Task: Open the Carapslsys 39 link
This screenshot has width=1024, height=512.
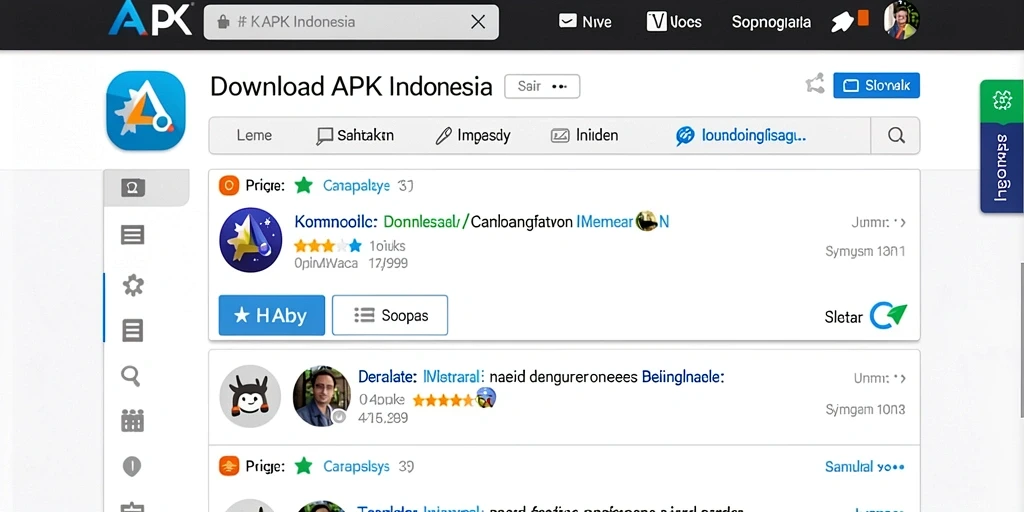Action: click(369, 466)
